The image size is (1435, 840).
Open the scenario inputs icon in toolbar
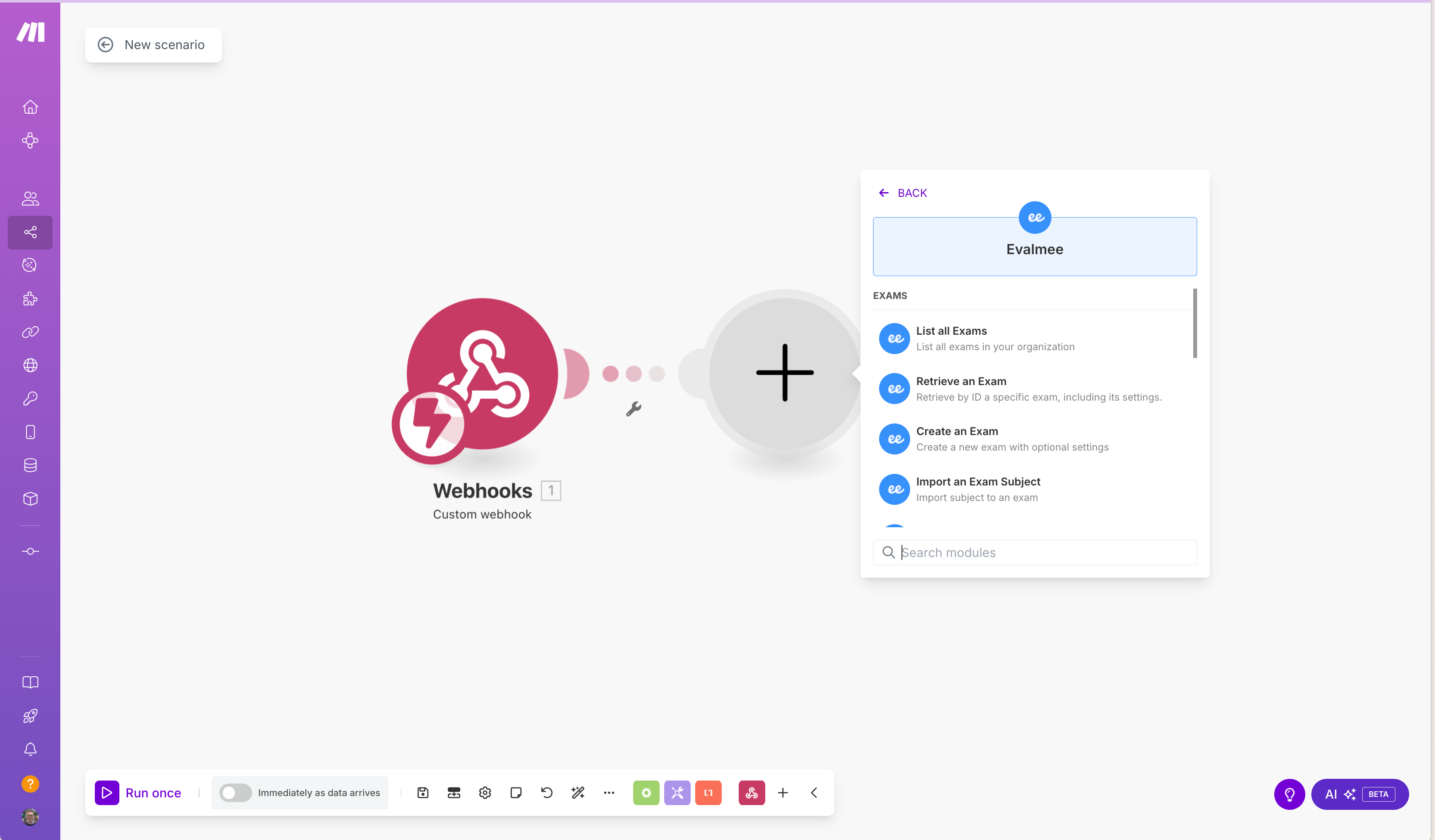click(454, 793)
